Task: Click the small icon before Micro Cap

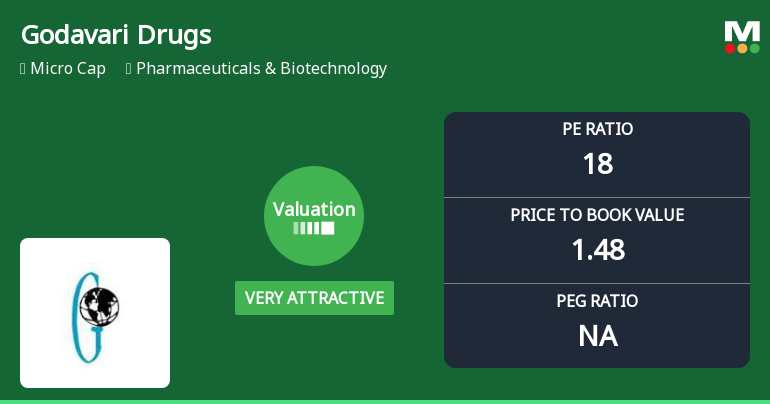Action: tap(23, 69)
